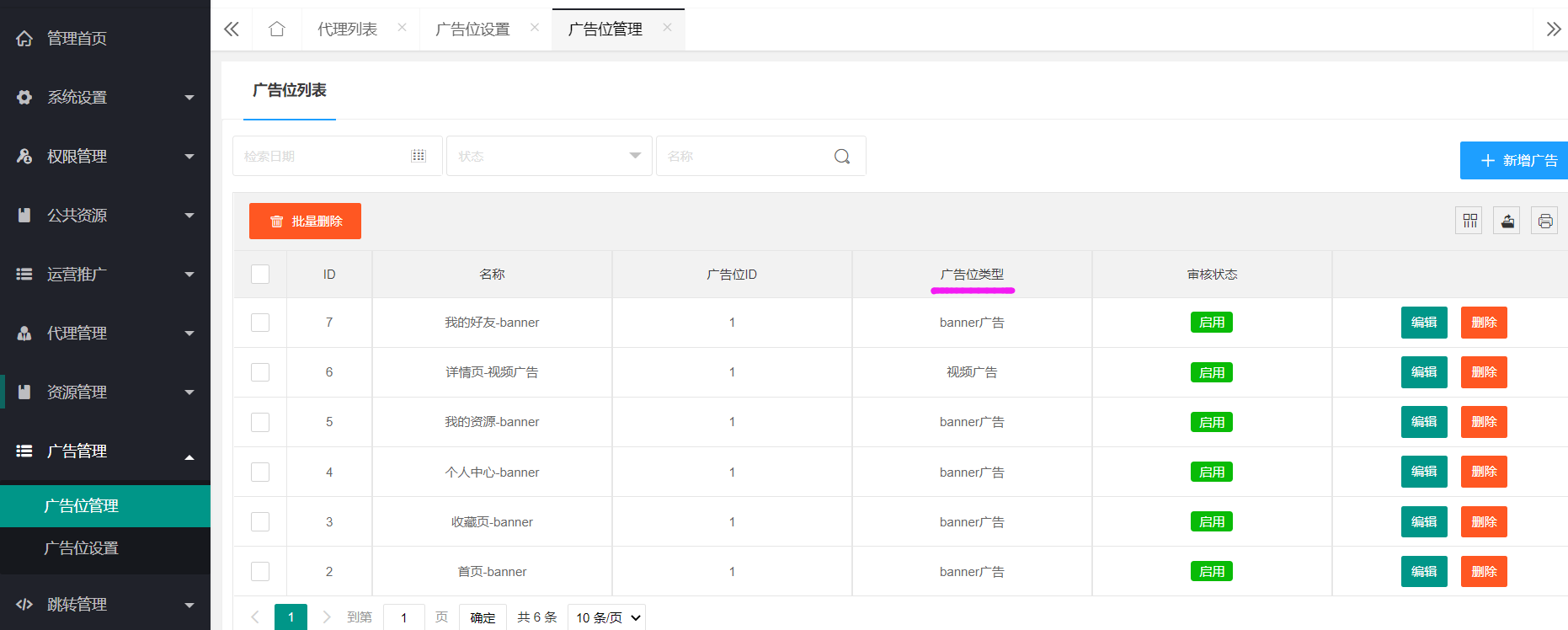Check the row for 我的资源-banner
Viewport: 1568px width, 630px height.
(260, 422)
